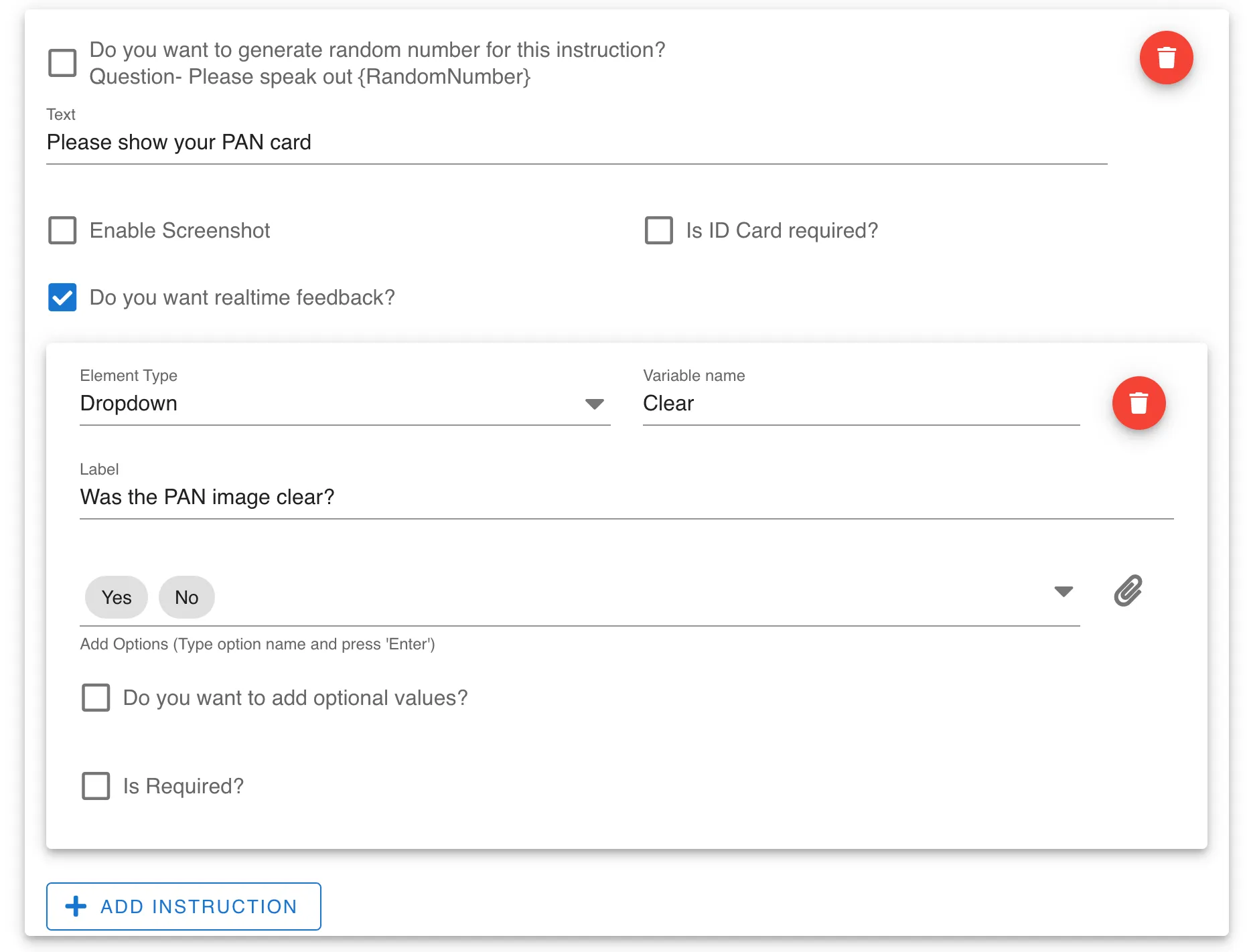Open the Element Type dropdown
This screenshot has width=1247, height=952.
pyautogui.click(x=345, y=403)
